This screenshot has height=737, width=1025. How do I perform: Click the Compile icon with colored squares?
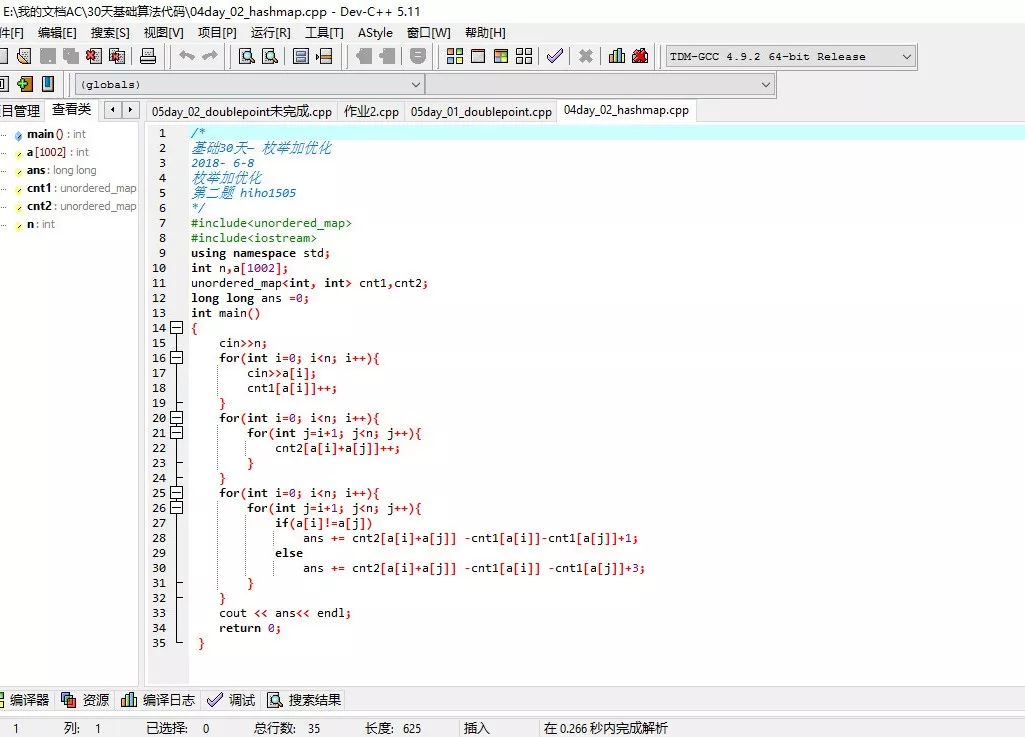(x=454, y=56)
